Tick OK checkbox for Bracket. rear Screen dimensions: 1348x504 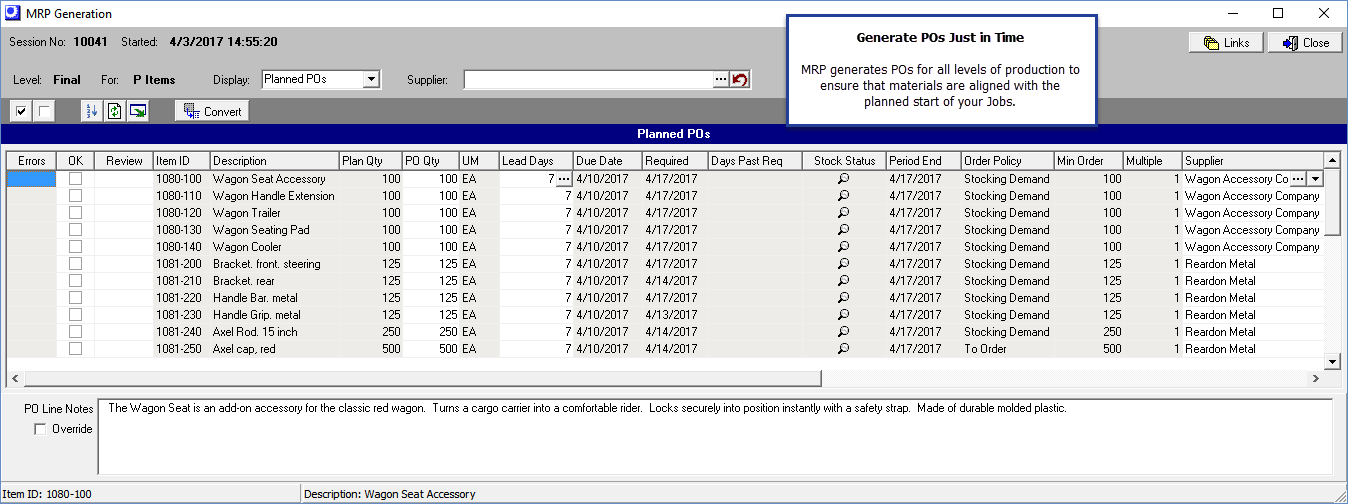(75, 281)
